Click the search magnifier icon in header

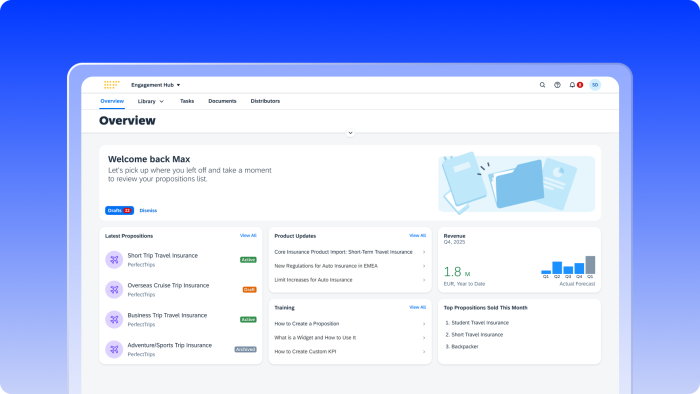(x=542, y=85)
